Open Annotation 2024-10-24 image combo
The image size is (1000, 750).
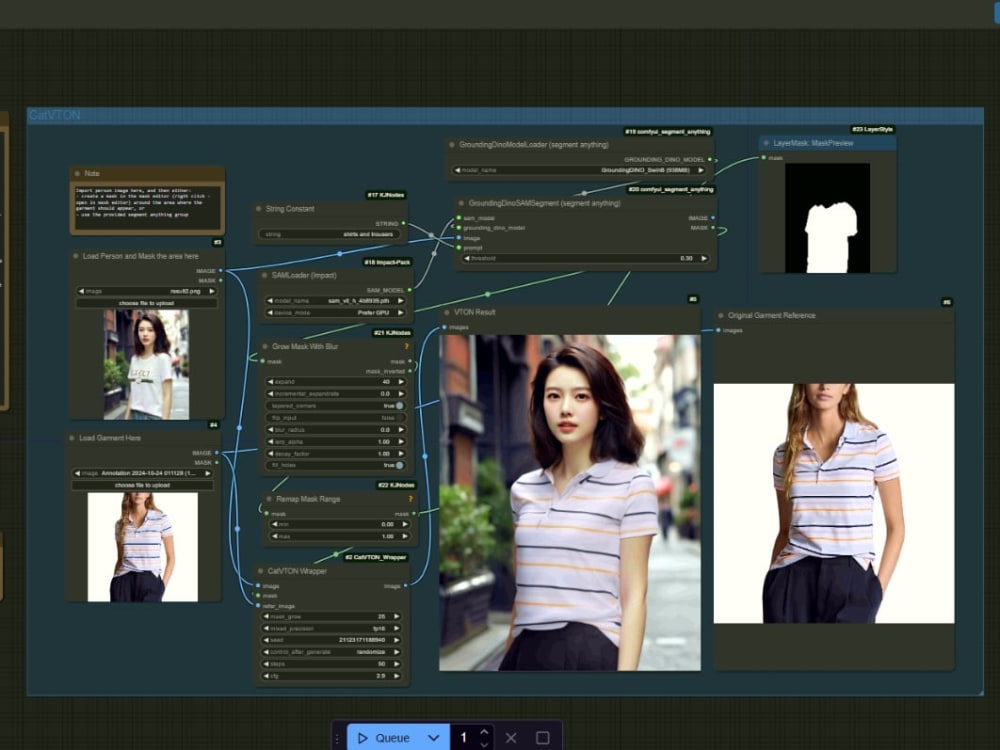[143, 473]
